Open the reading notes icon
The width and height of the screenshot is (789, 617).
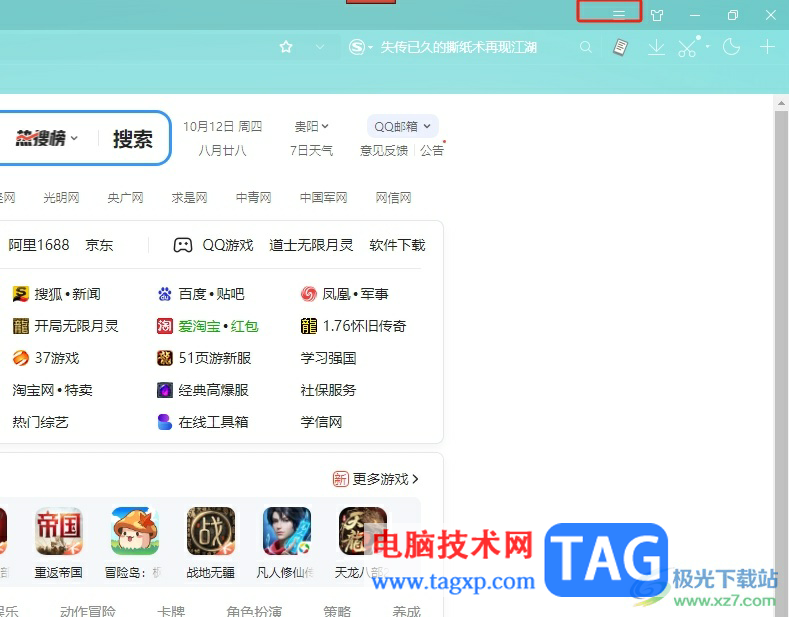620,47
